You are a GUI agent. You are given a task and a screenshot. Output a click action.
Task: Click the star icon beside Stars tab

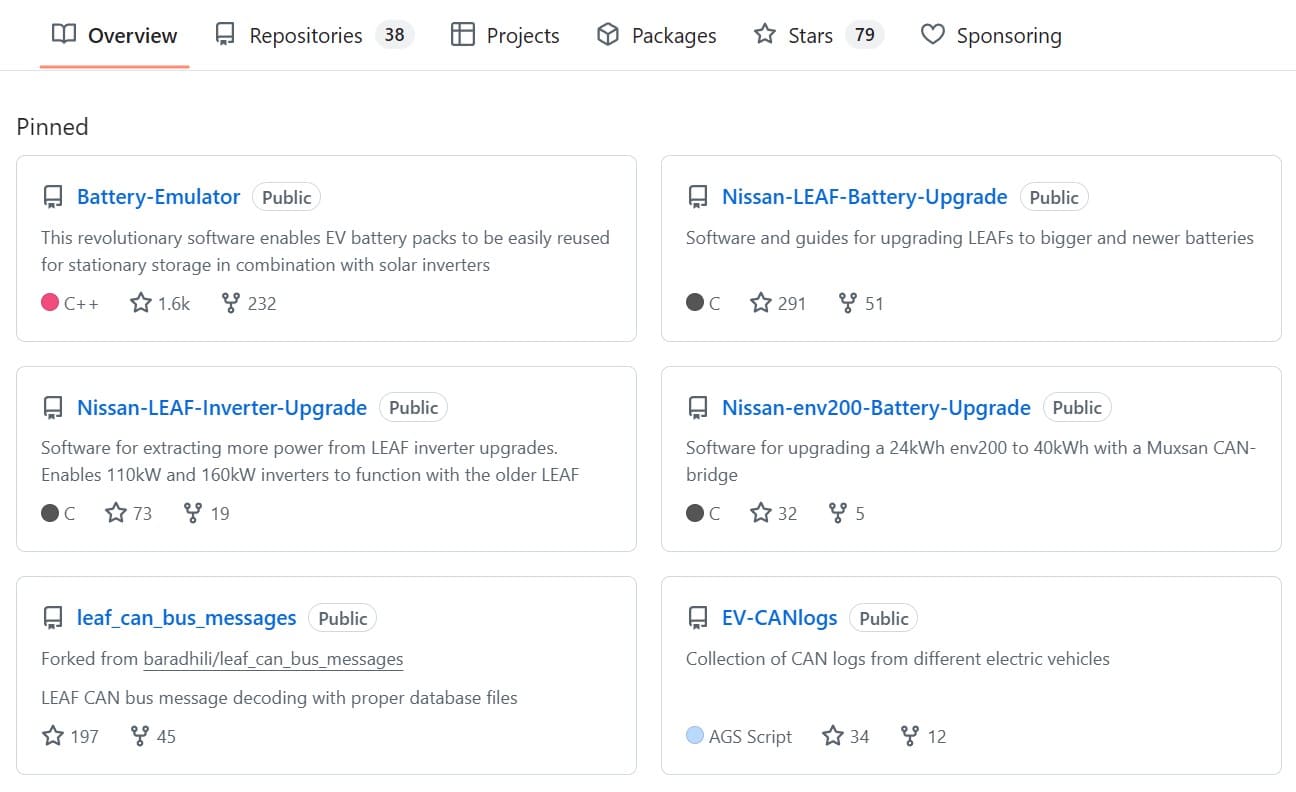765,35
